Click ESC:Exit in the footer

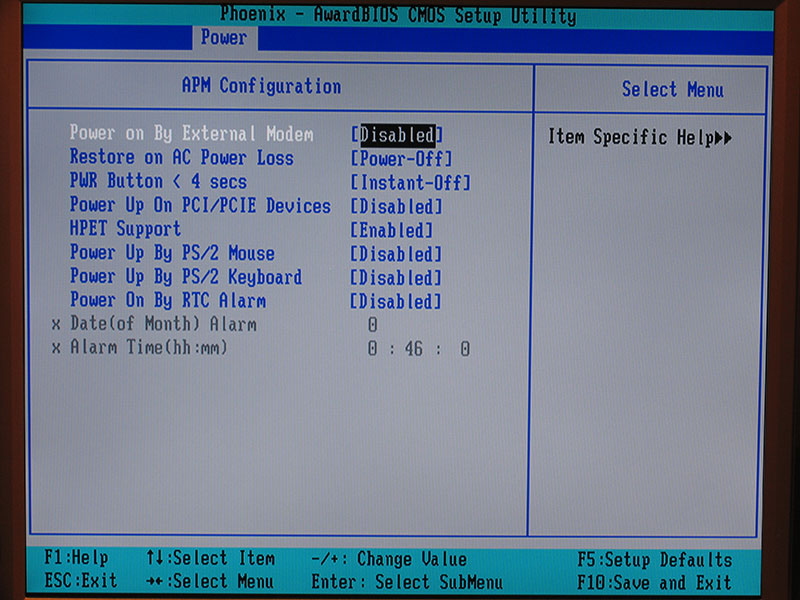81,581
